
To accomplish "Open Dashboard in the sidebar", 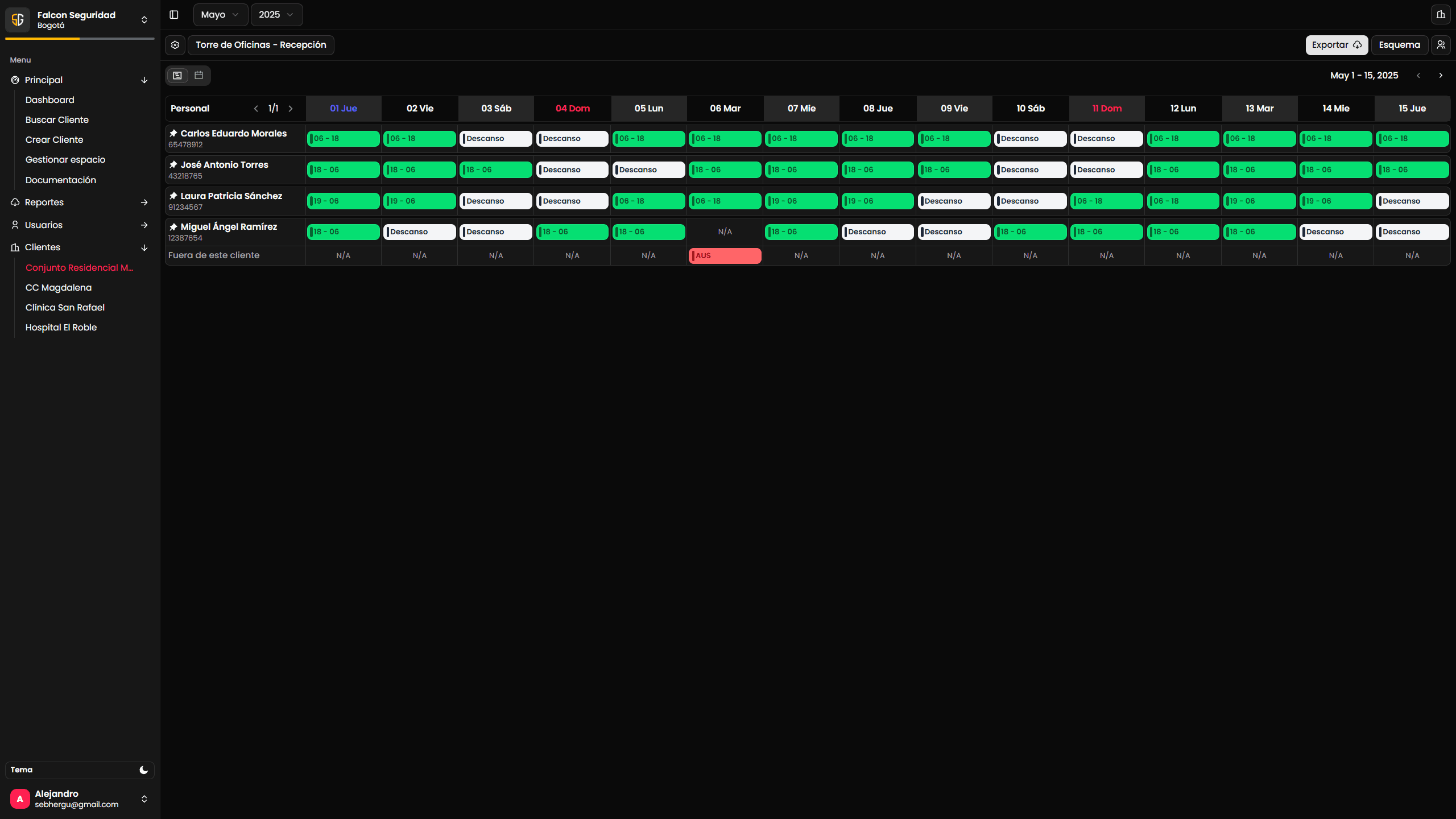I will click(50, 100).
